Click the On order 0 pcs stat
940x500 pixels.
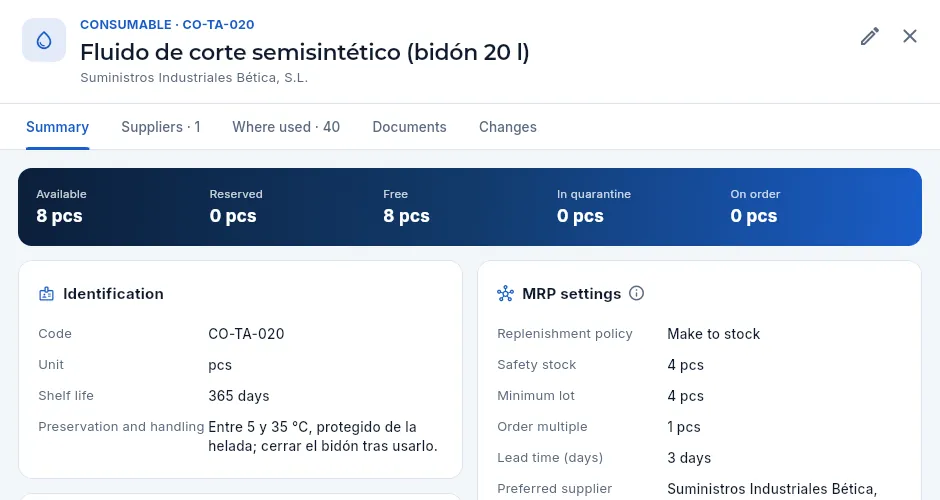pos(755,207)
